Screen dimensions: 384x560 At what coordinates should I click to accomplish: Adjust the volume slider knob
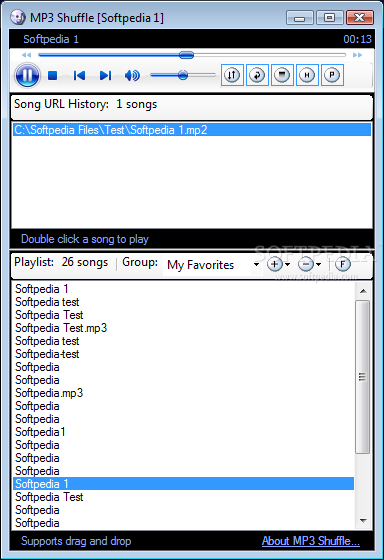coord(183,75)
